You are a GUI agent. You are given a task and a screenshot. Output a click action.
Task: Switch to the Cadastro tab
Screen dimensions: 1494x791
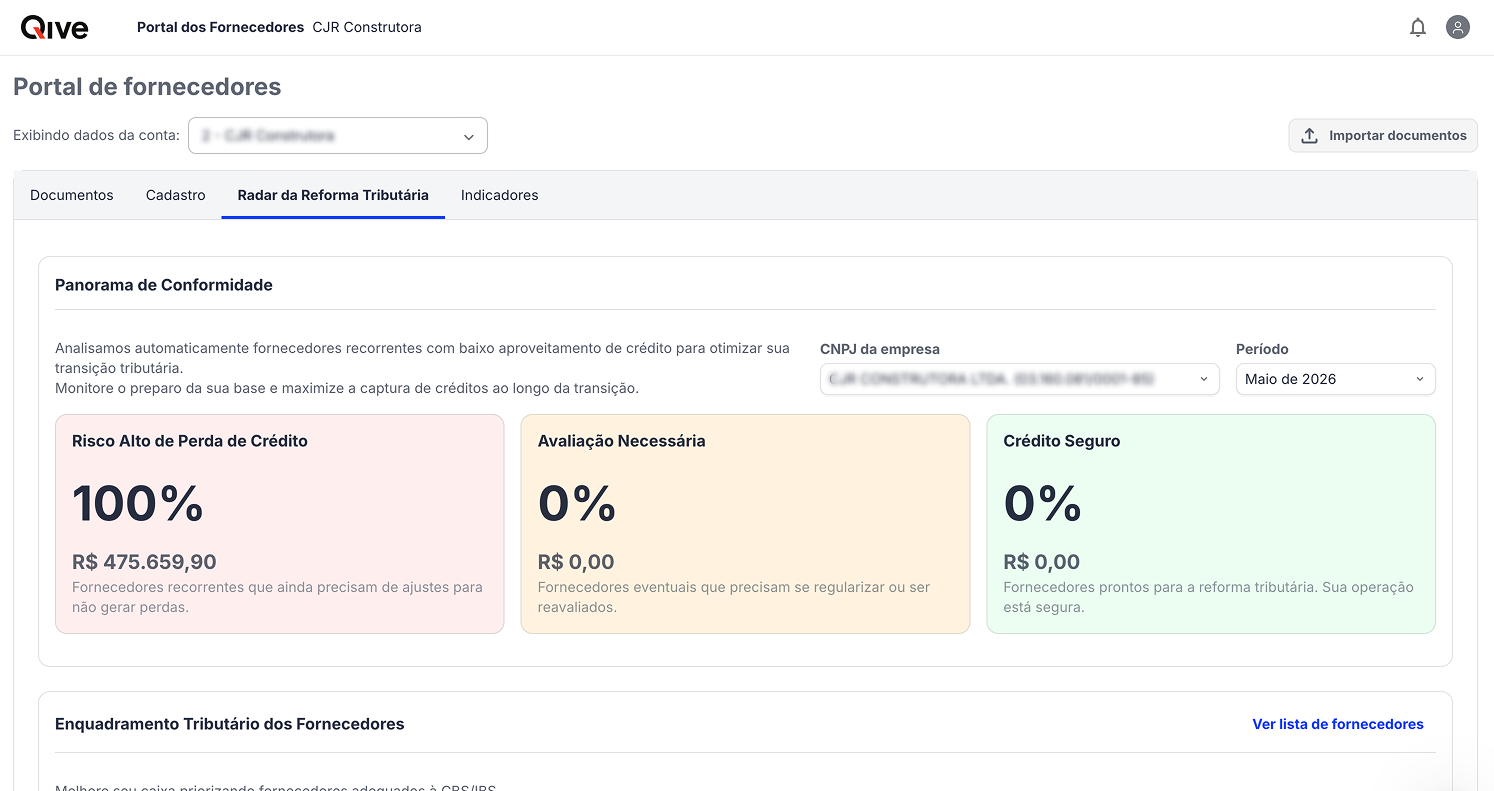point(176,195)
